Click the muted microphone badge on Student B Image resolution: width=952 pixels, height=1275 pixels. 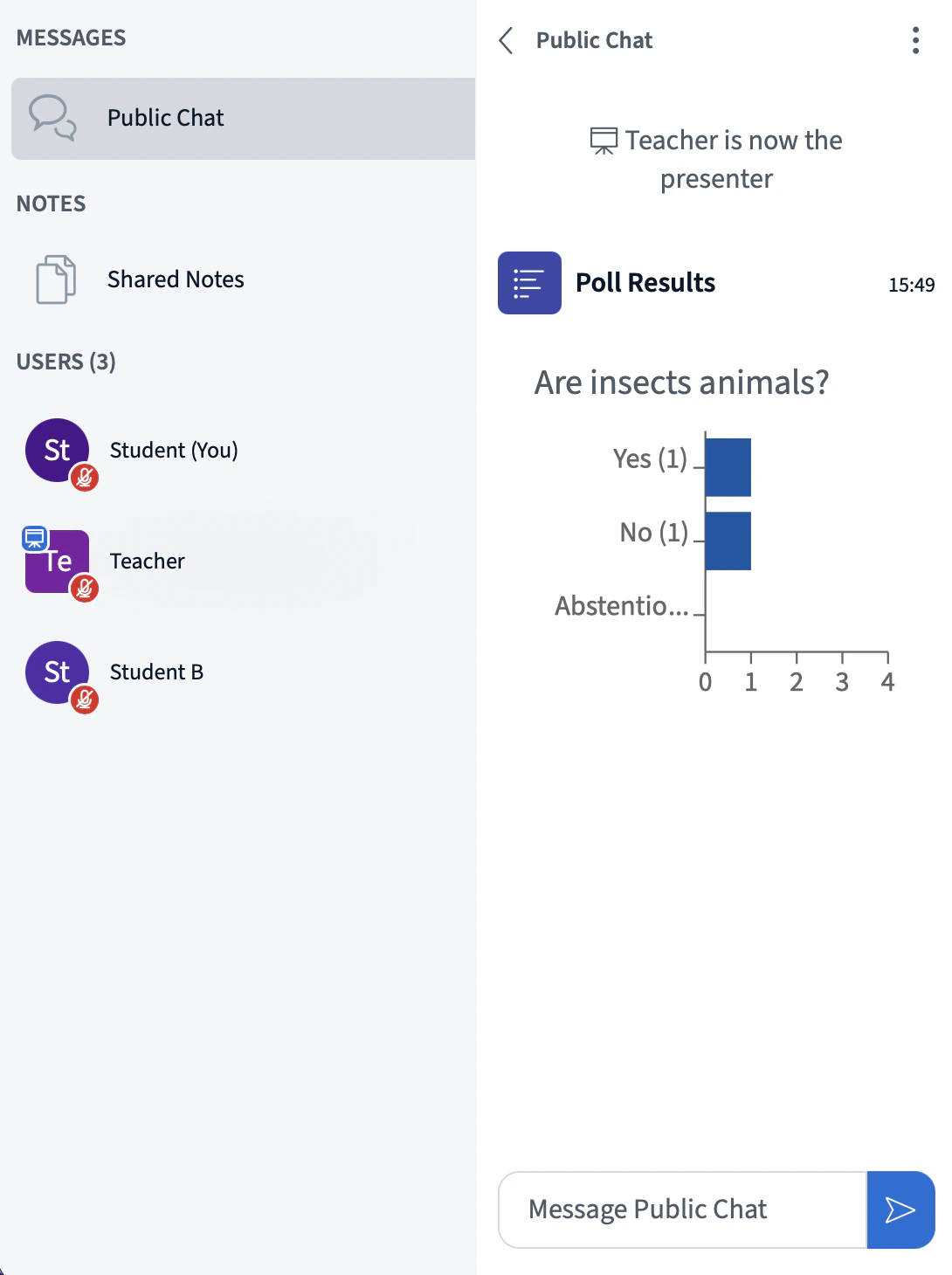(85, 700)
